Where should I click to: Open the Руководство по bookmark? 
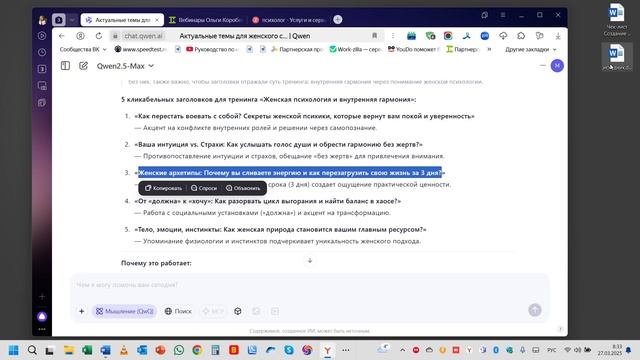[212, 49]
